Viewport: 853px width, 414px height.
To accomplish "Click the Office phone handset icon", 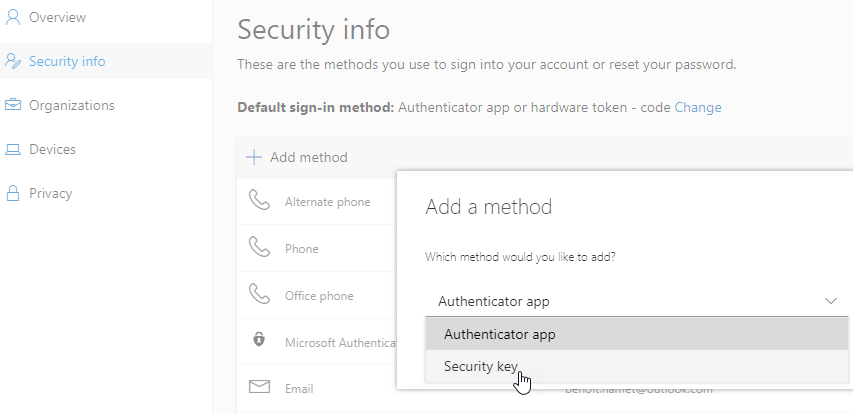I will click(x=259, y=295).
